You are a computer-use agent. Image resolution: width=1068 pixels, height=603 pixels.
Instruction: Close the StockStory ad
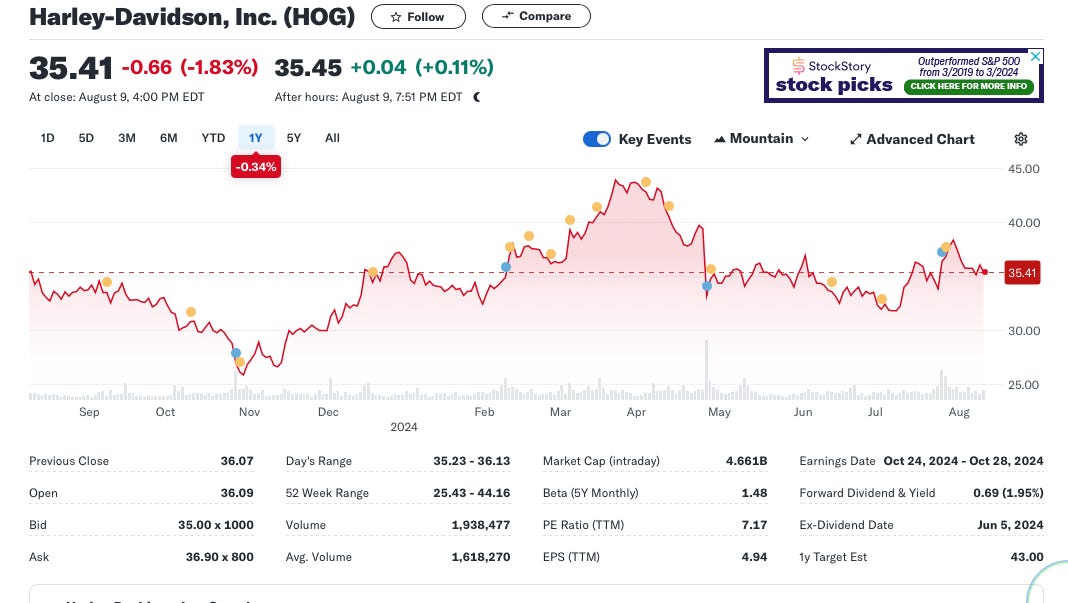(x=1035, y=57)
